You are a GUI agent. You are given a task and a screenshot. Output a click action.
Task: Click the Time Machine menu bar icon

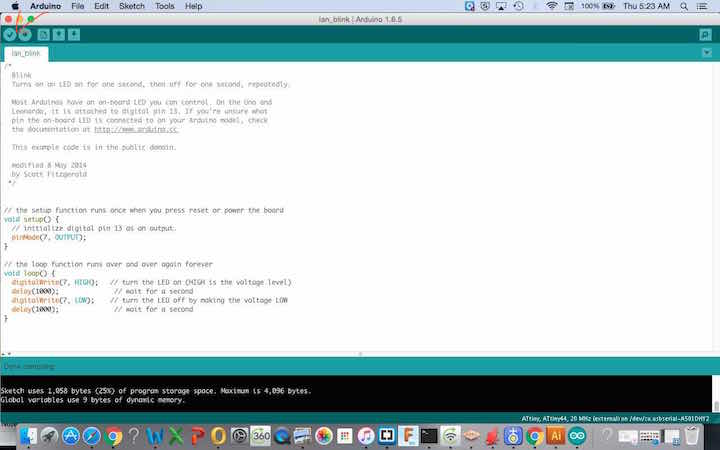[x=518, y=6]
